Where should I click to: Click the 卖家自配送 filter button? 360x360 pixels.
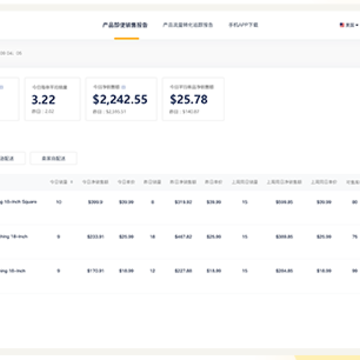(x=53, y=158)
